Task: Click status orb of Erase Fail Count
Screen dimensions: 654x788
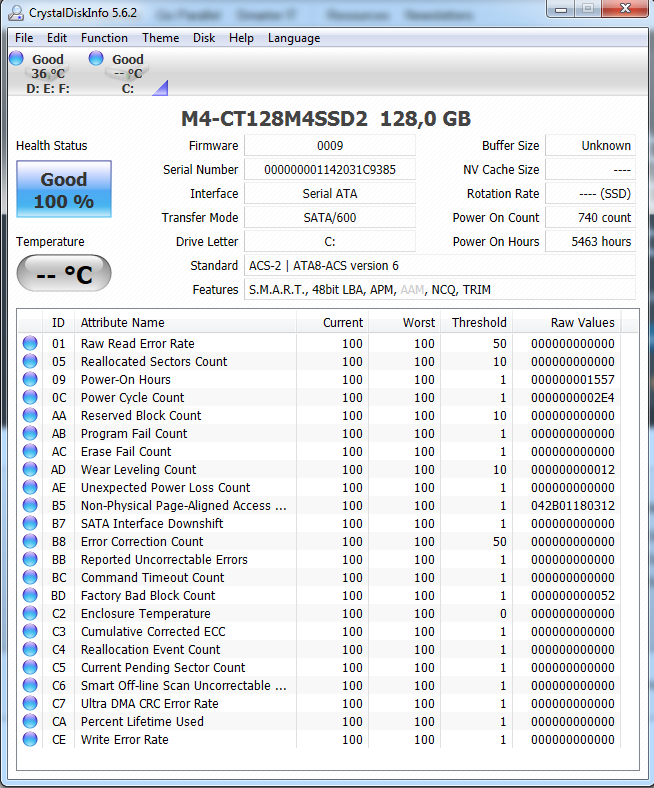Action: 30,451
